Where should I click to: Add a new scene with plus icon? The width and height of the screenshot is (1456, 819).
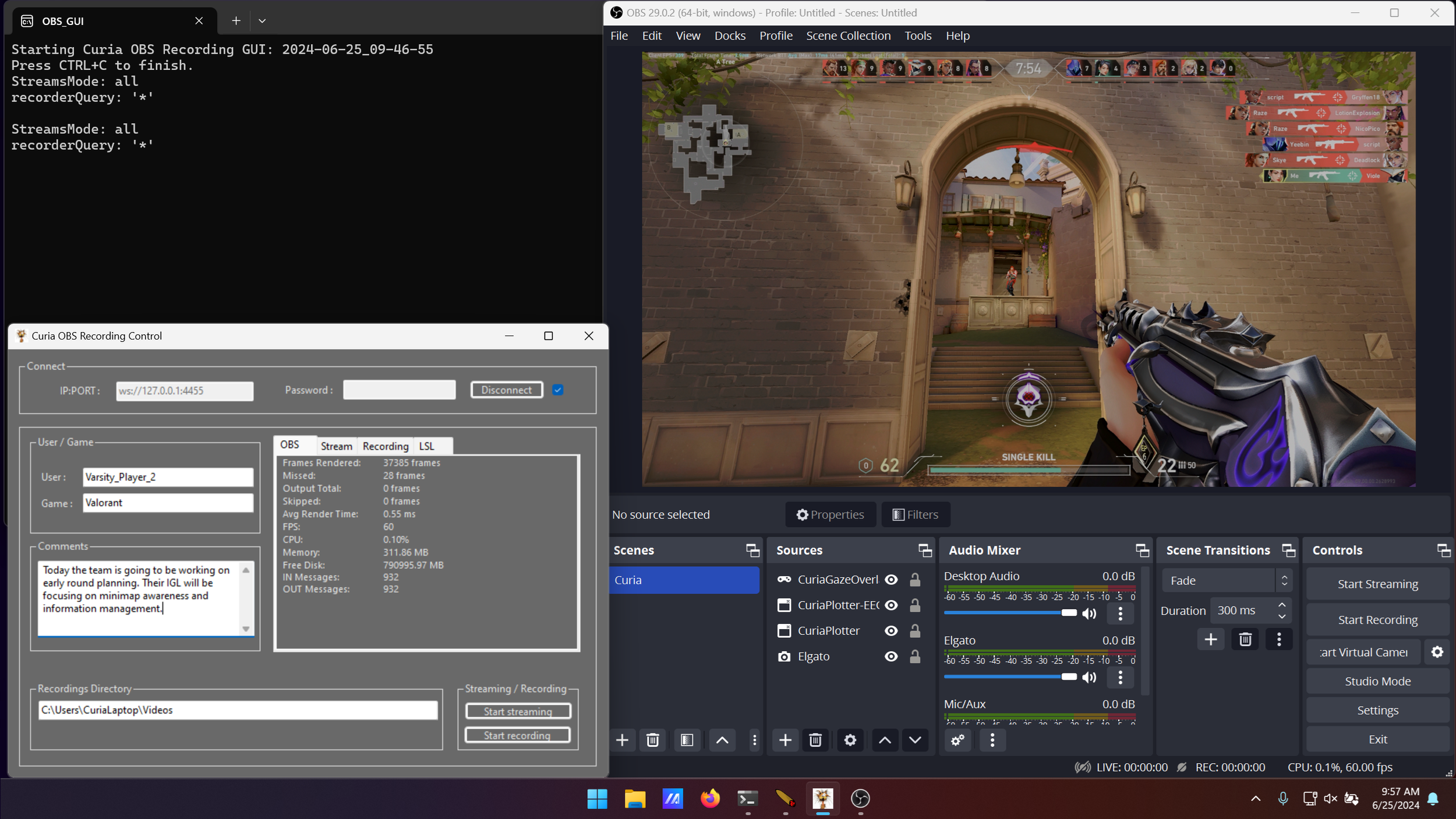click(622, 740)
